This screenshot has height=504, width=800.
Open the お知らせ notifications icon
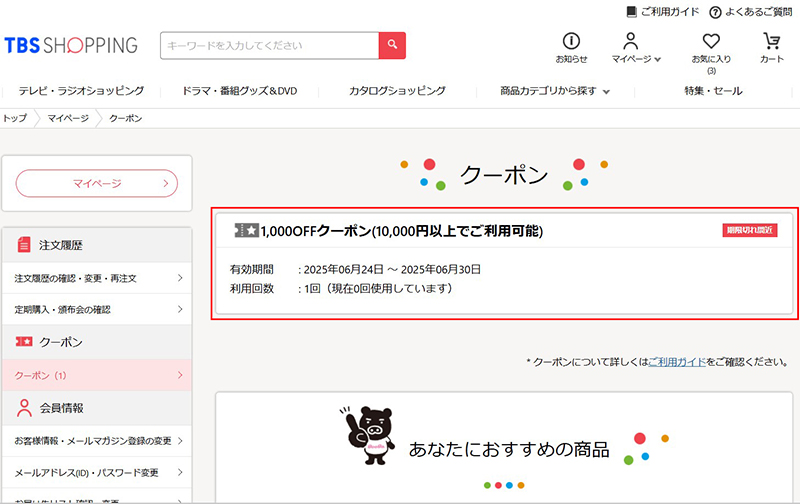(x=571, y=41)
